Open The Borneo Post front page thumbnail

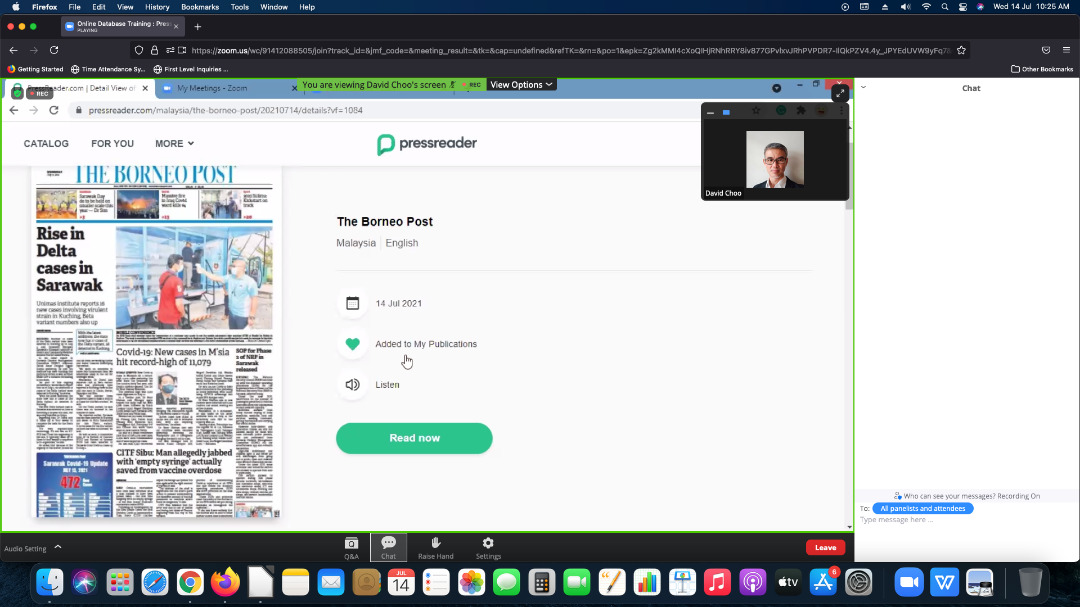(x=158, y=341)
